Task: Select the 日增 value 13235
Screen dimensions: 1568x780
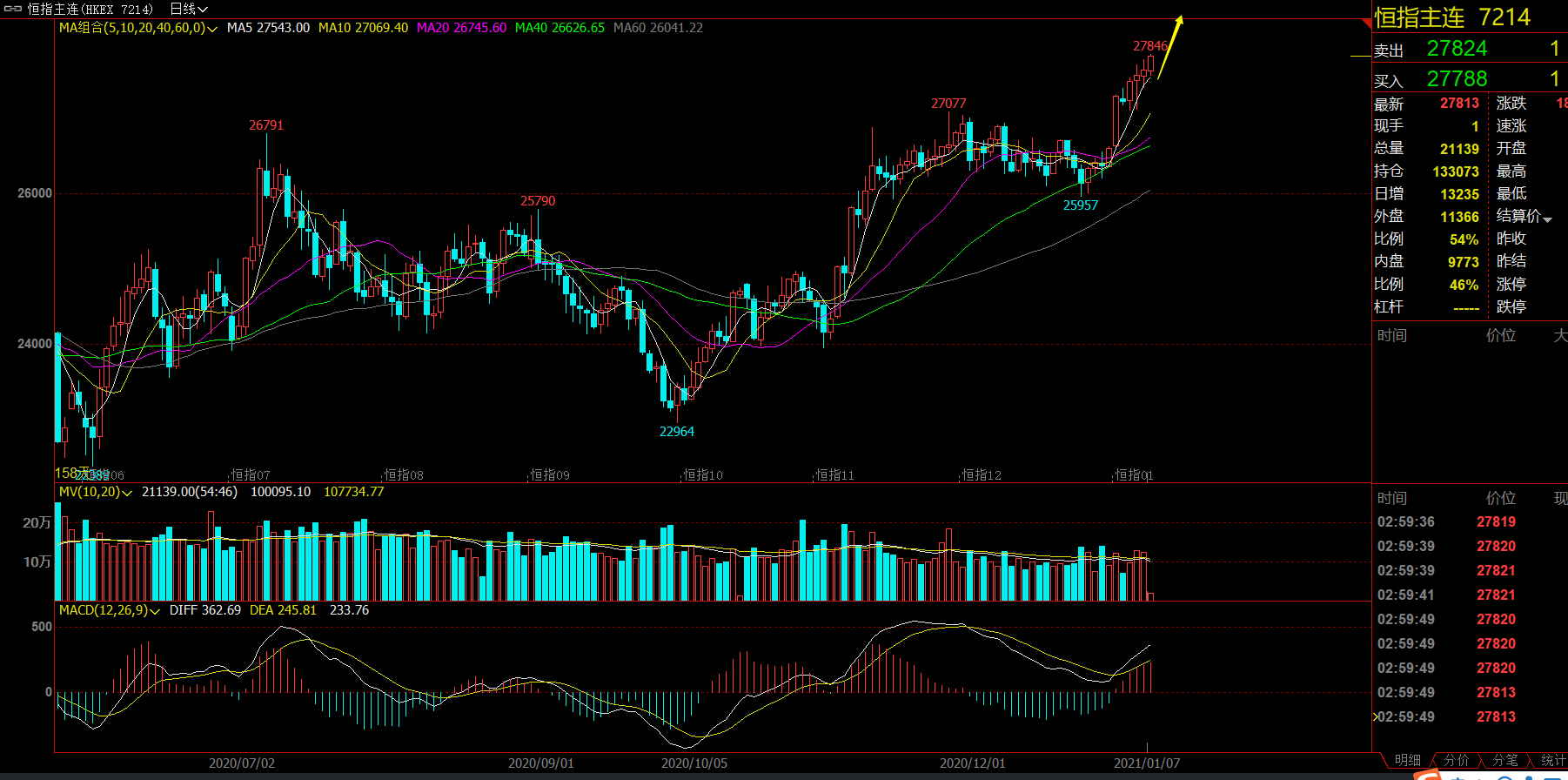Action: (x=1459, y=194)
